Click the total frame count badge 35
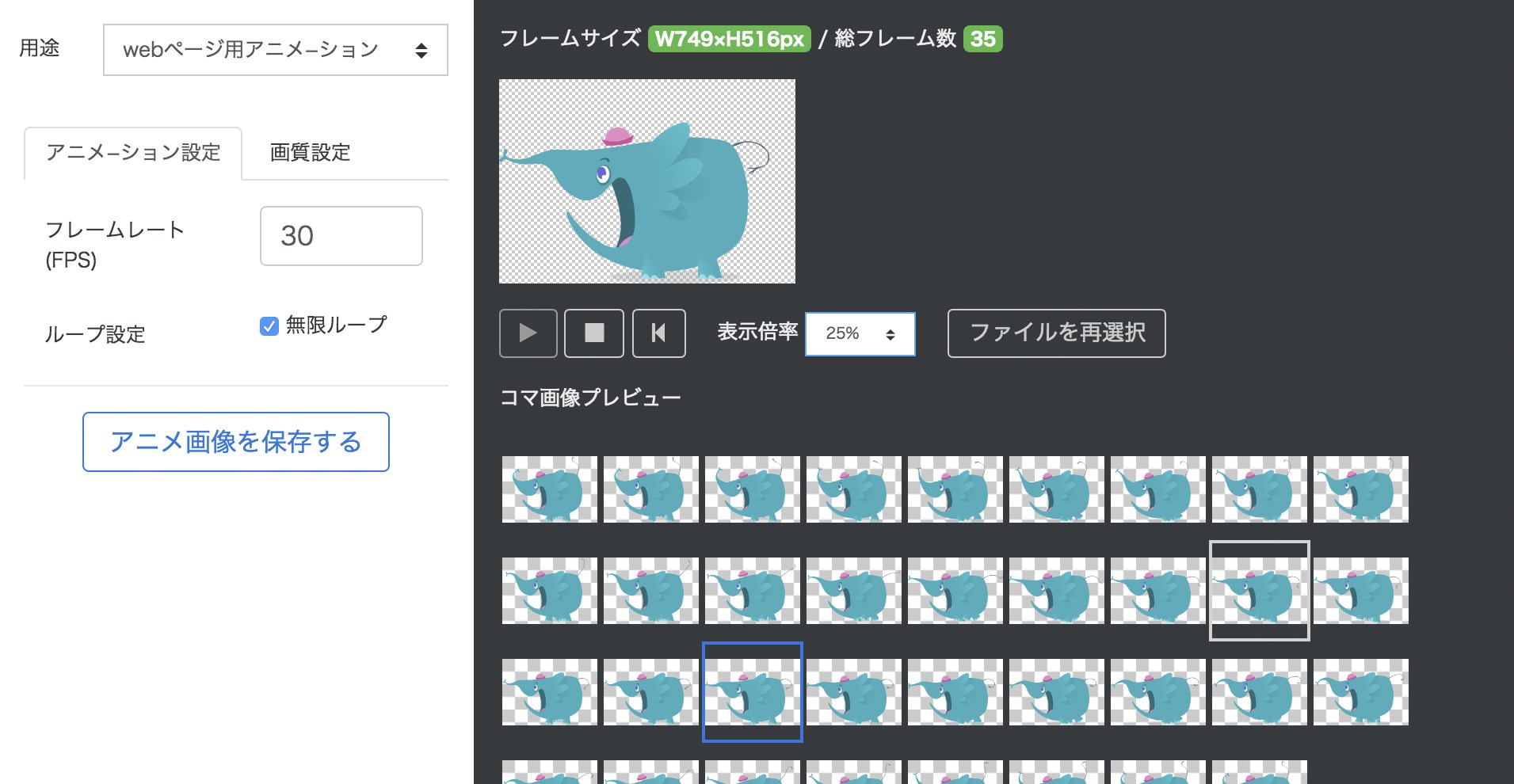This screenshot has width=1514, height=784. tap(983, 39)
